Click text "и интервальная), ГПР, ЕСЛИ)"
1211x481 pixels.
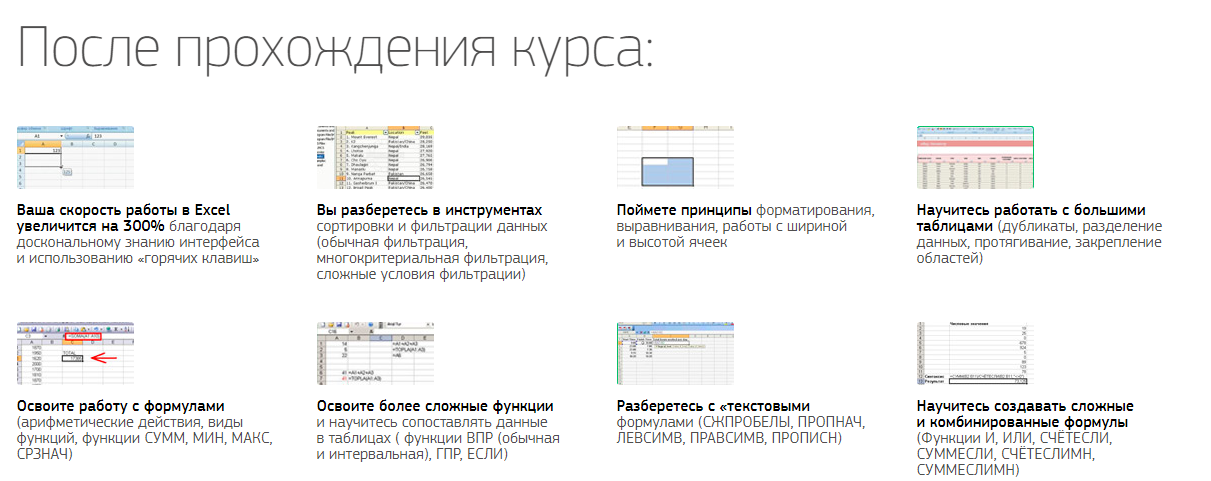(412, 454)
